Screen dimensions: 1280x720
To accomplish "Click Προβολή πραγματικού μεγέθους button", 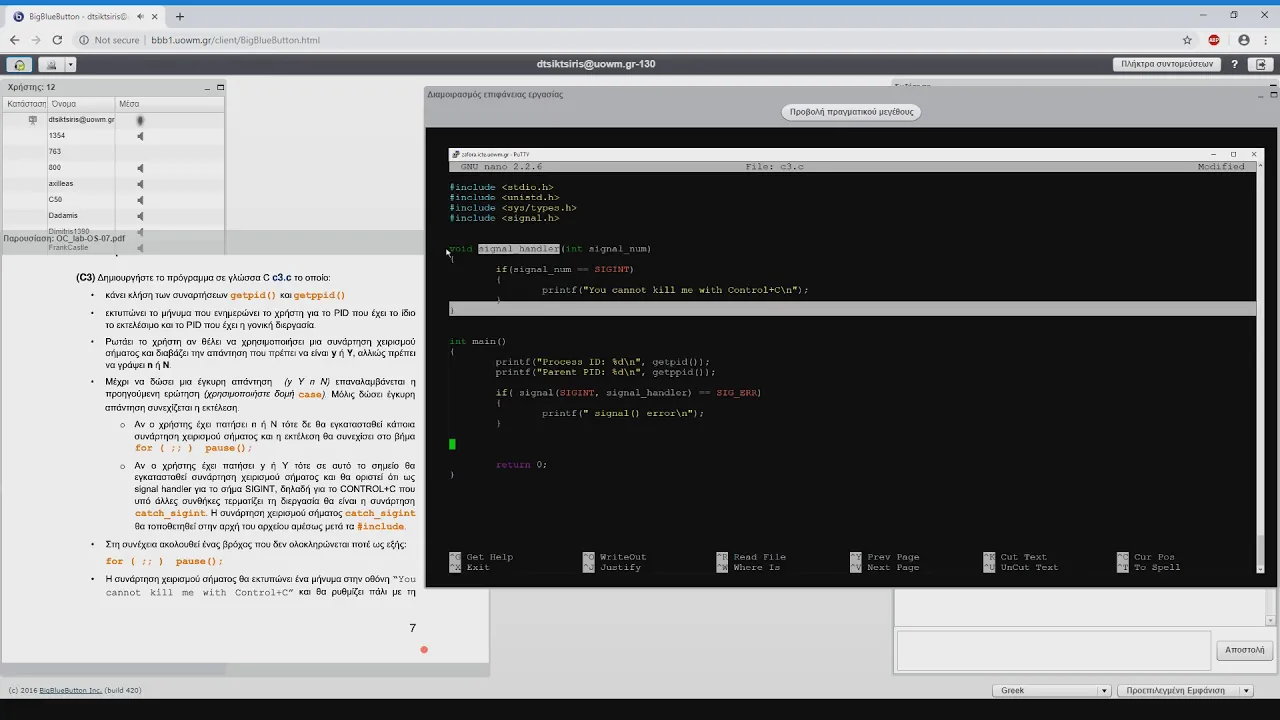I will click(852, 112).
